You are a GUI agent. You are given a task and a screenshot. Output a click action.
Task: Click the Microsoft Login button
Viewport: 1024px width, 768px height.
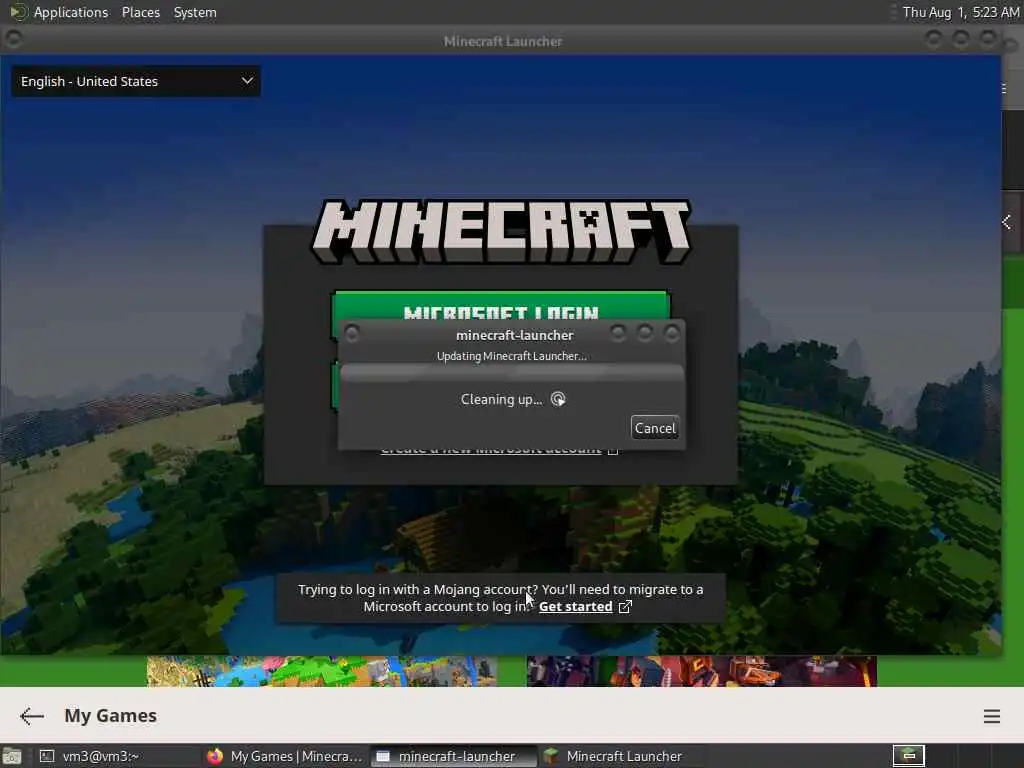[x=501, y=306]
